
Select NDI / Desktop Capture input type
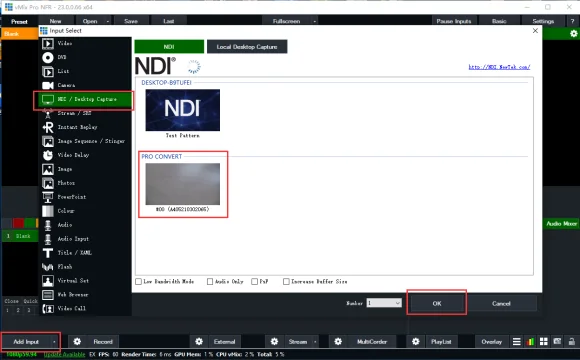[x=84, y=100]
